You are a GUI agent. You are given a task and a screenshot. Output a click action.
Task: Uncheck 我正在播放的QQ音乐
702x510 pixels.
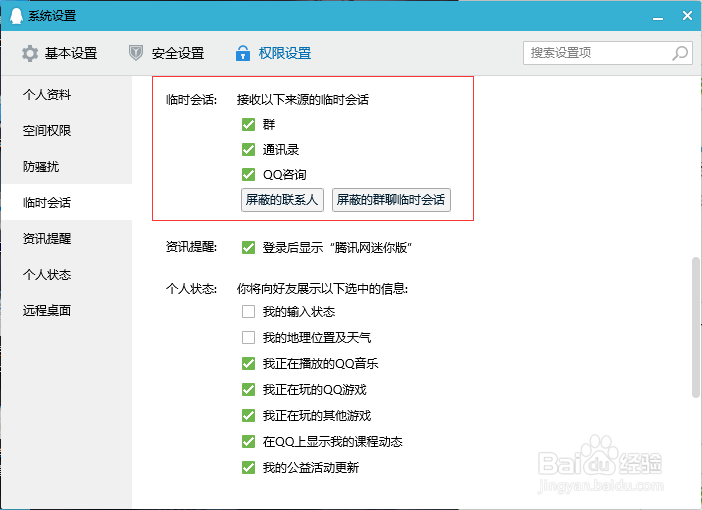[248, 363]
